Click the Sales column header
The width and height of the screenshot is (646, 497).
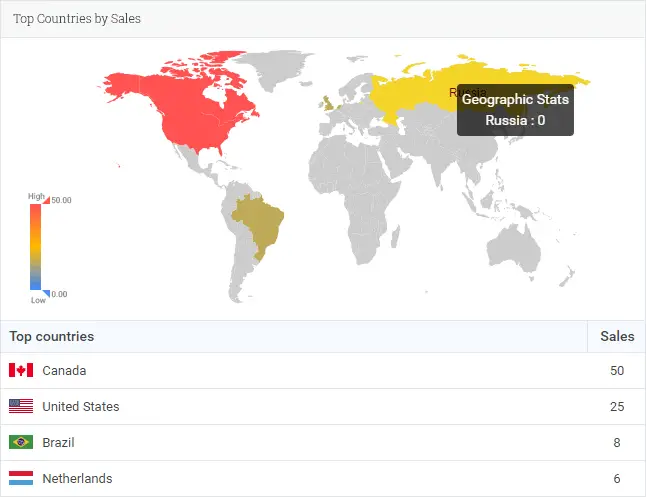tap(617, 336)
